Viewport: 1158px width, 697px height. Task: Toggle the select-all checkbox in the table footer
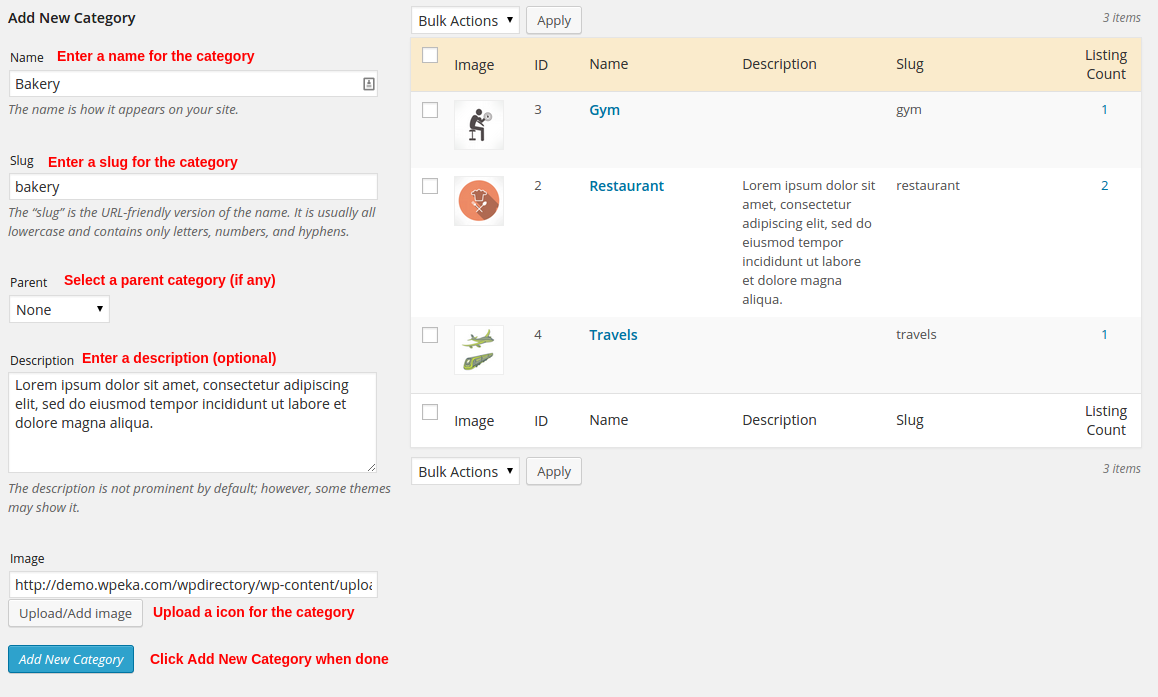[x=430, y=412]
